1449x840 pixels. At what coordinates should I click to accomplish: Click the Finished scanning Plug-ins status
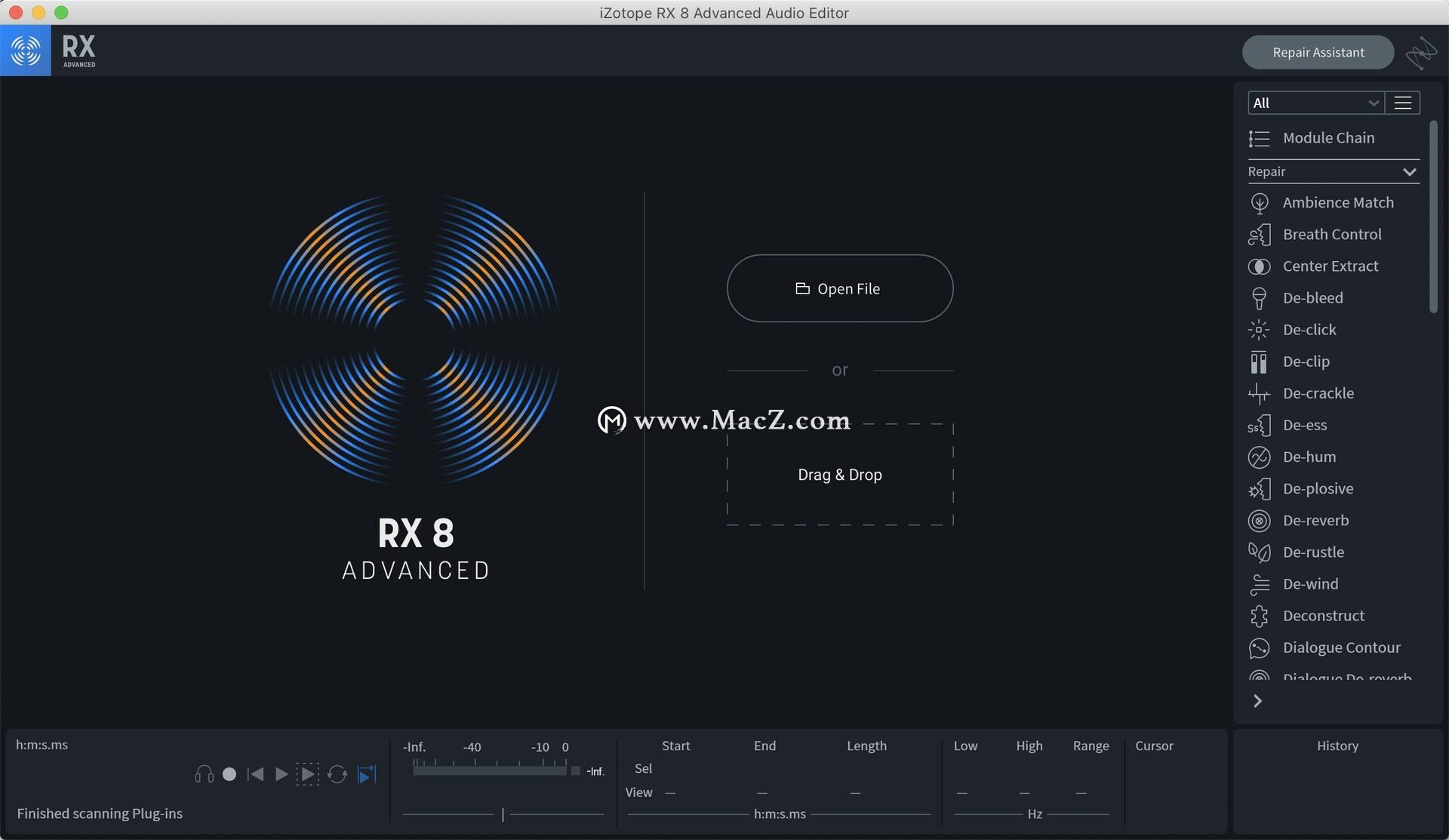tap(100, 814)
